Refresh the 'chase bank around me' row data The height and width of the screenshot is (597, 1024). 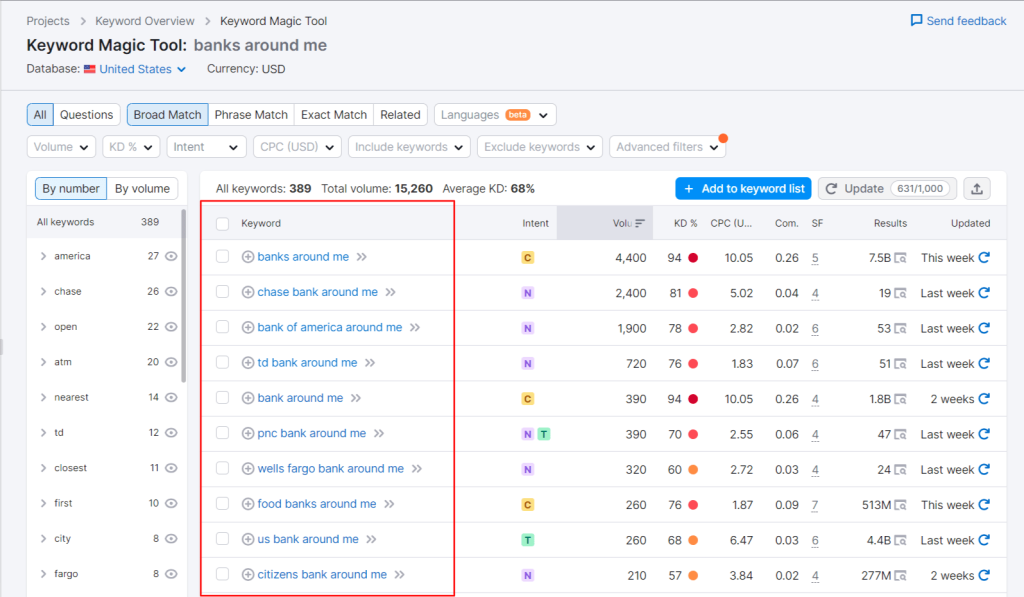984,293
